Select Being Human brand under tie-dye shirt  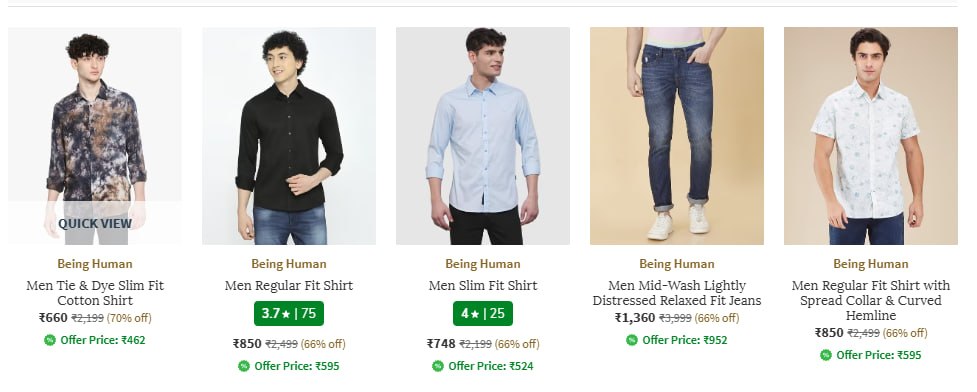[95, 264]
